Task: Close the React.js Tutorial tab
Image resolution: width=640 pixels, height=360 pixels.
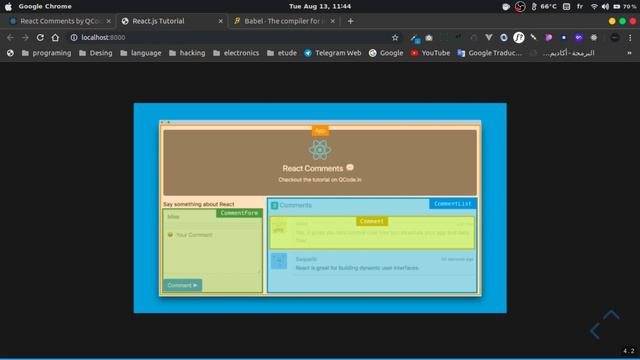Action: pyautogui.click(x=220, y=21)
